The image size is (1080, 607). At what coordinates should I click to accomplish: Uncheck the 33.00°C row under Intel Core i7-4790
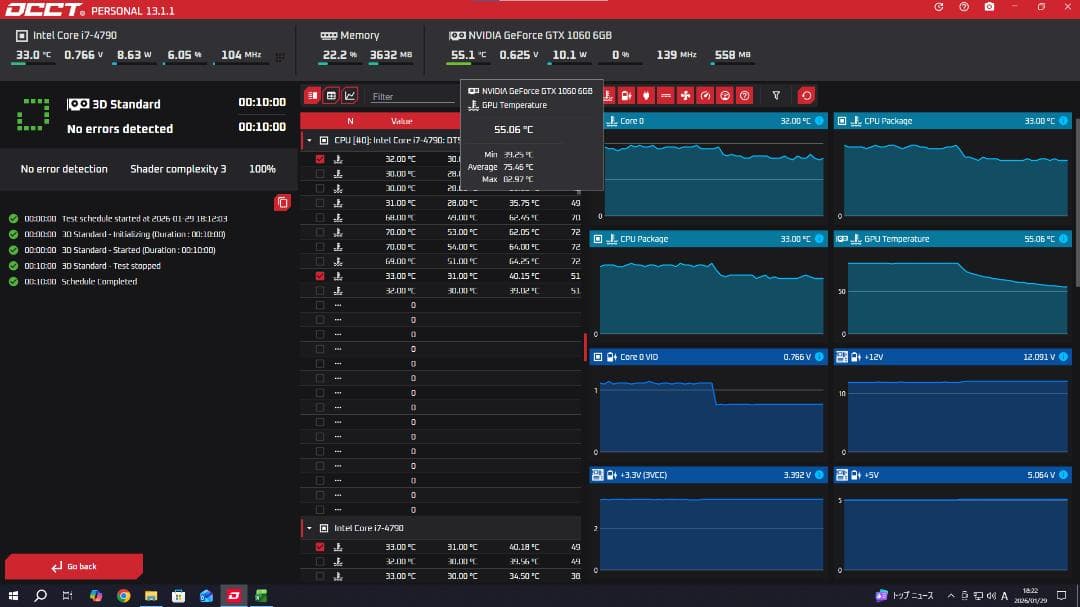pyautogui.click(x=320, y=547)
